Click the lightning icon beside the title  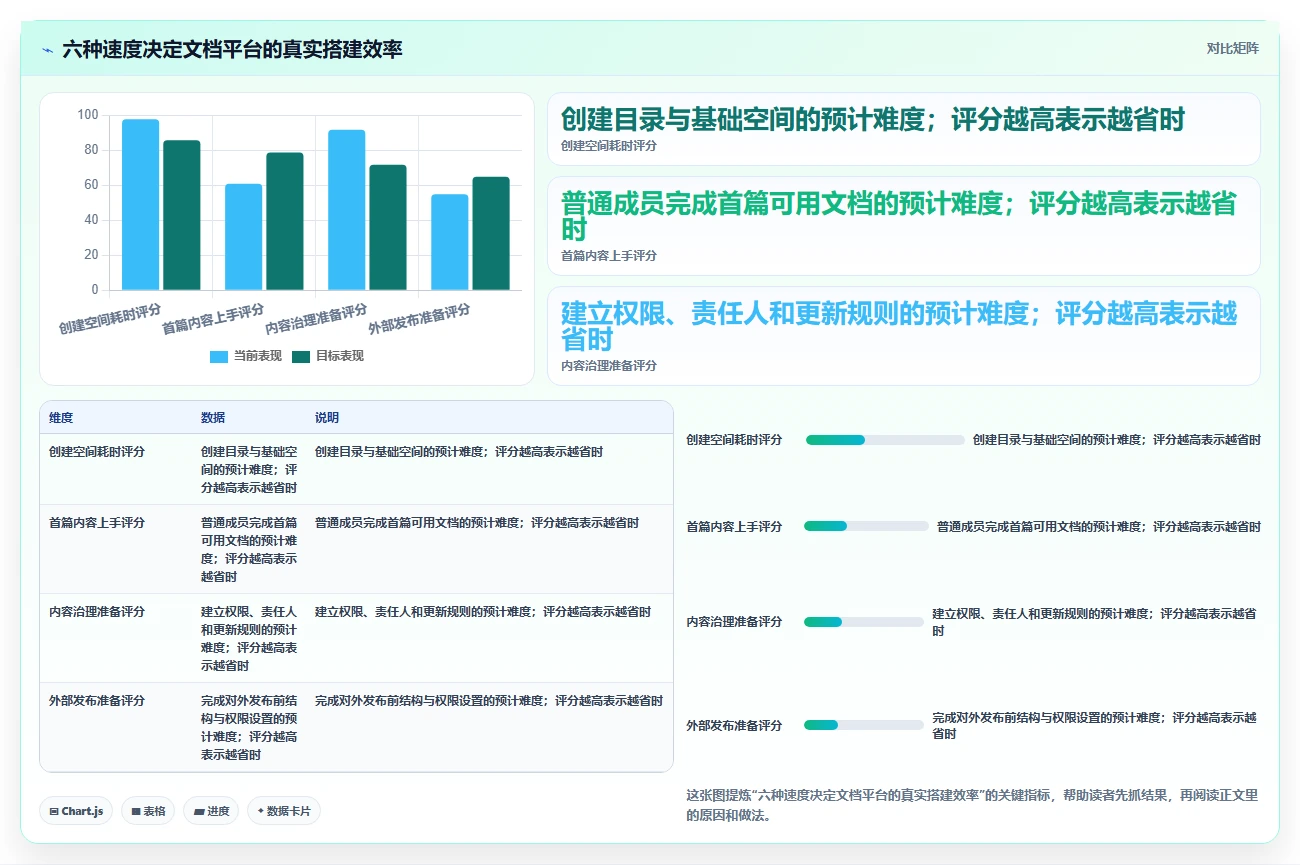tap(47, 50)
